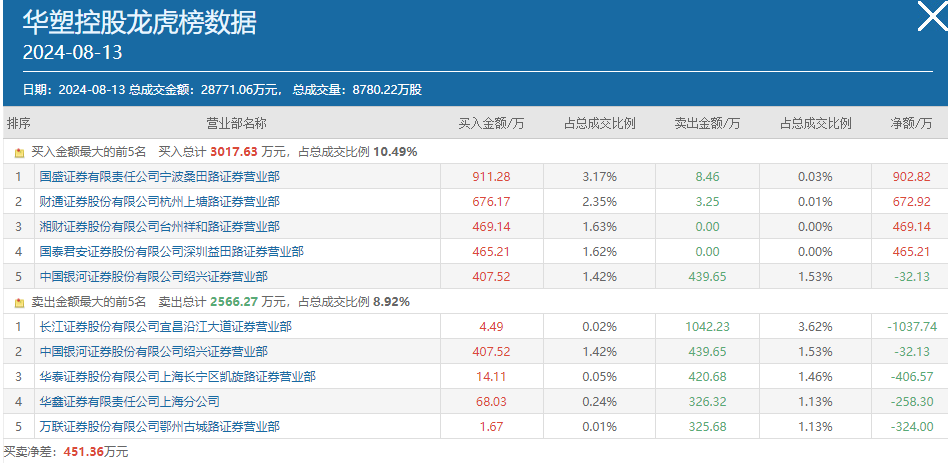This screenshot has height=463, width=948.
Task: Select buy amount 465.21
Action: (x=491, y=251)
